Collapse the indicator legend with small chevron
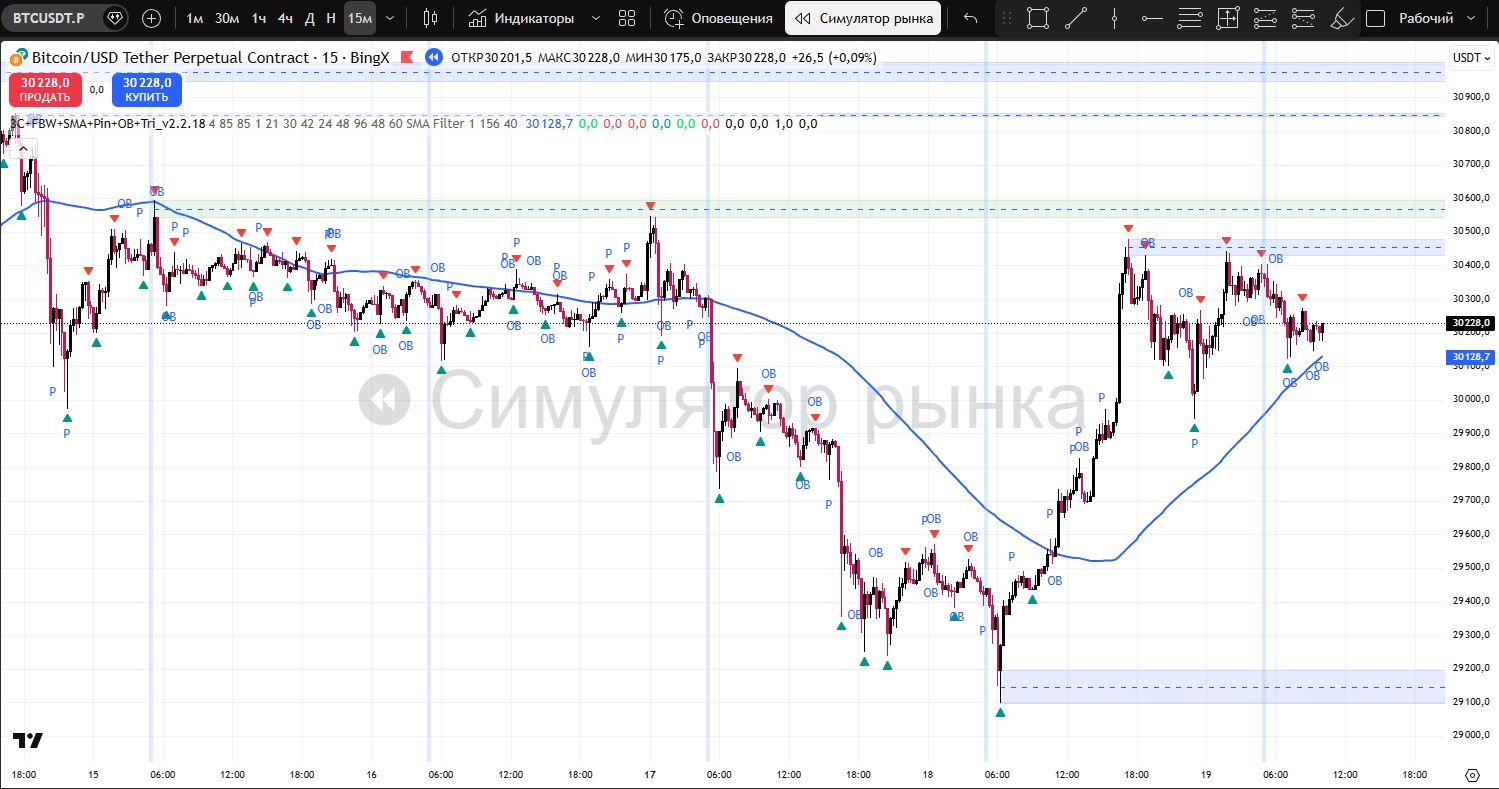Screen dimensions: 1499x789 pos(24,149)
